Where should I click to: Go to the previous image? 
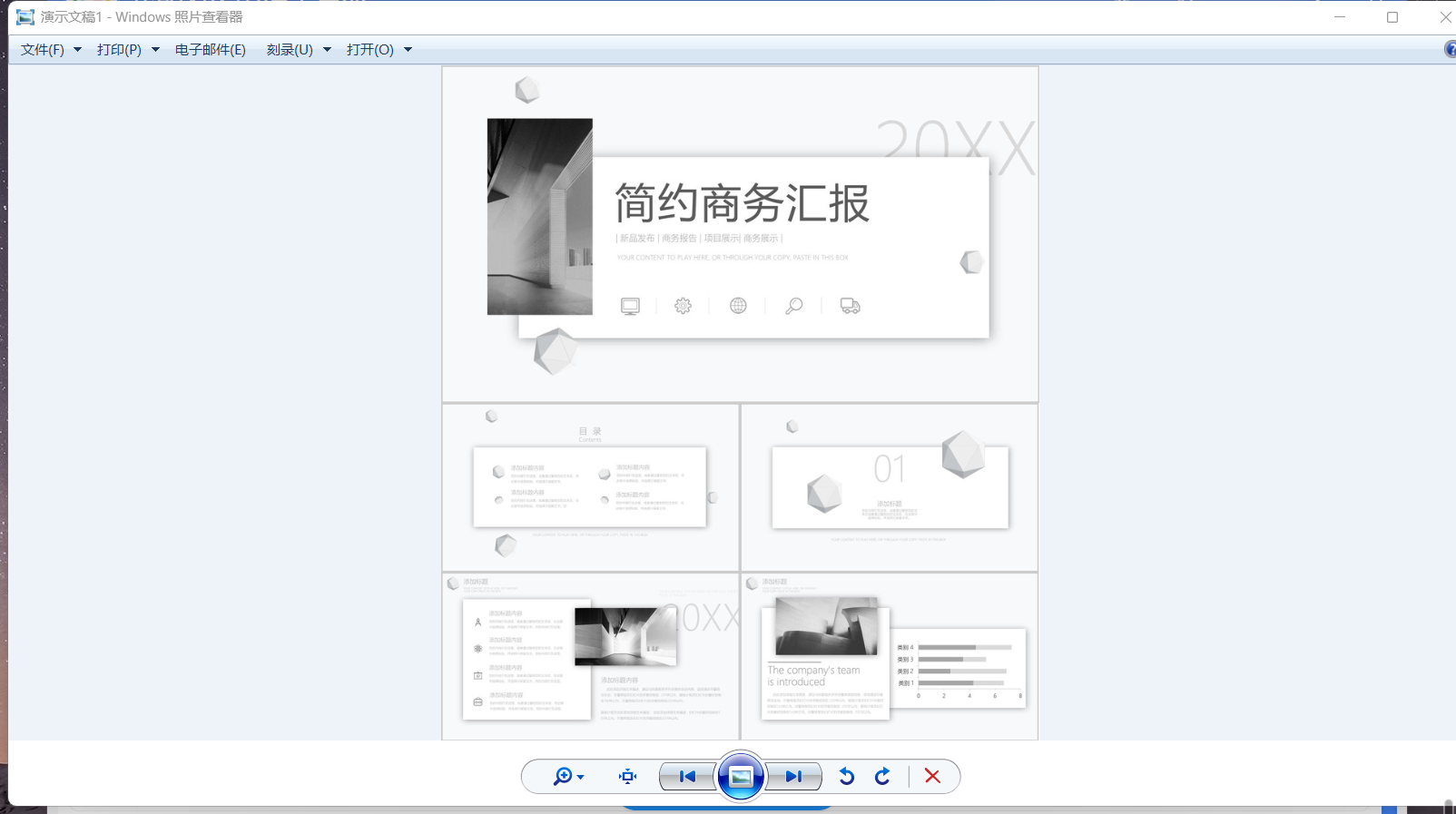pos(687,777)
